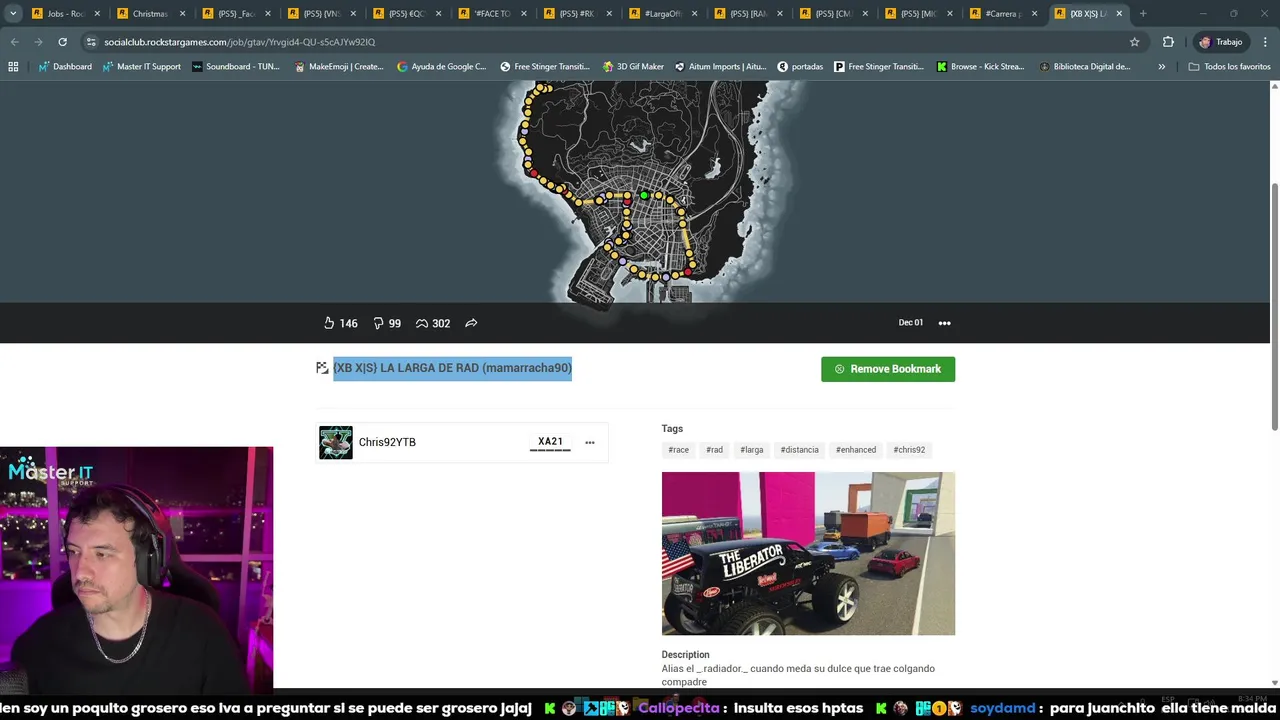Open Master IT Support bookmark
Image resolution: width=1280 pixels, height=720 pixels.
click(142, 67)
